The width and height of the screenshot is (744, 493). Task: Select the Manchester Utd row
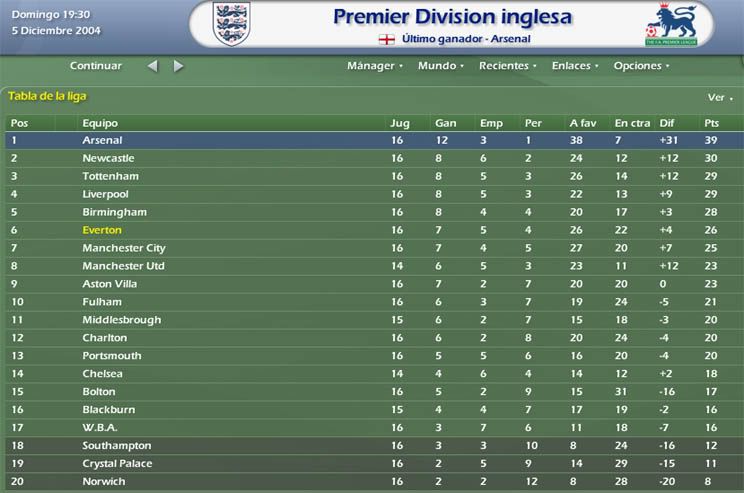(374, 266)
